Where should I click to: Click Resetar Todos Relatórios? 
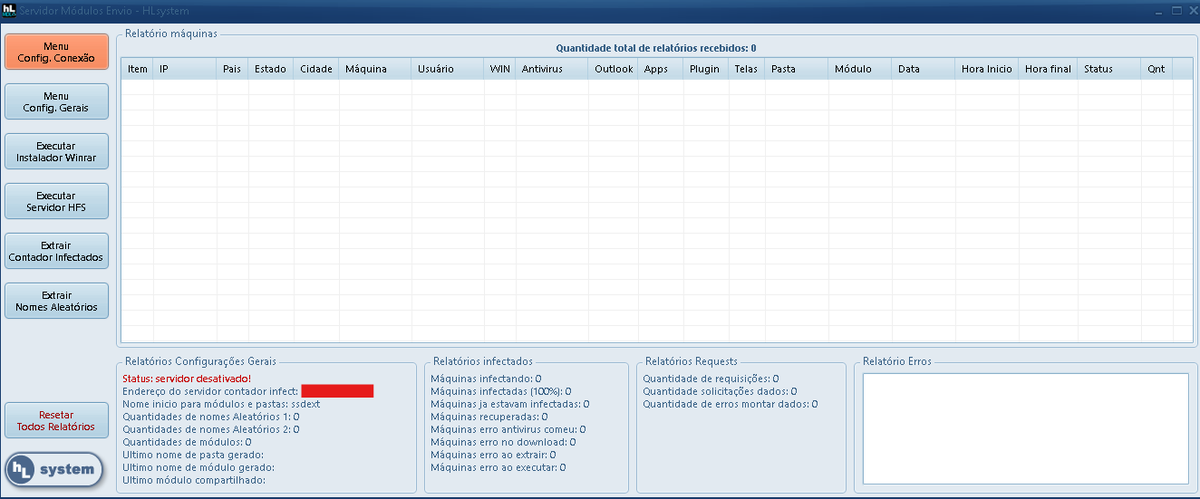point(56,420)
